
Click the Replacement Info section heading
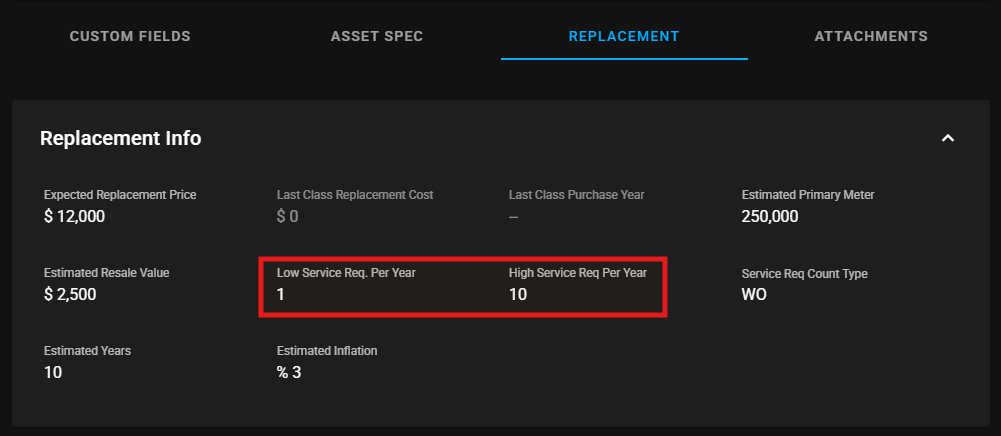[x=120, y=138]
